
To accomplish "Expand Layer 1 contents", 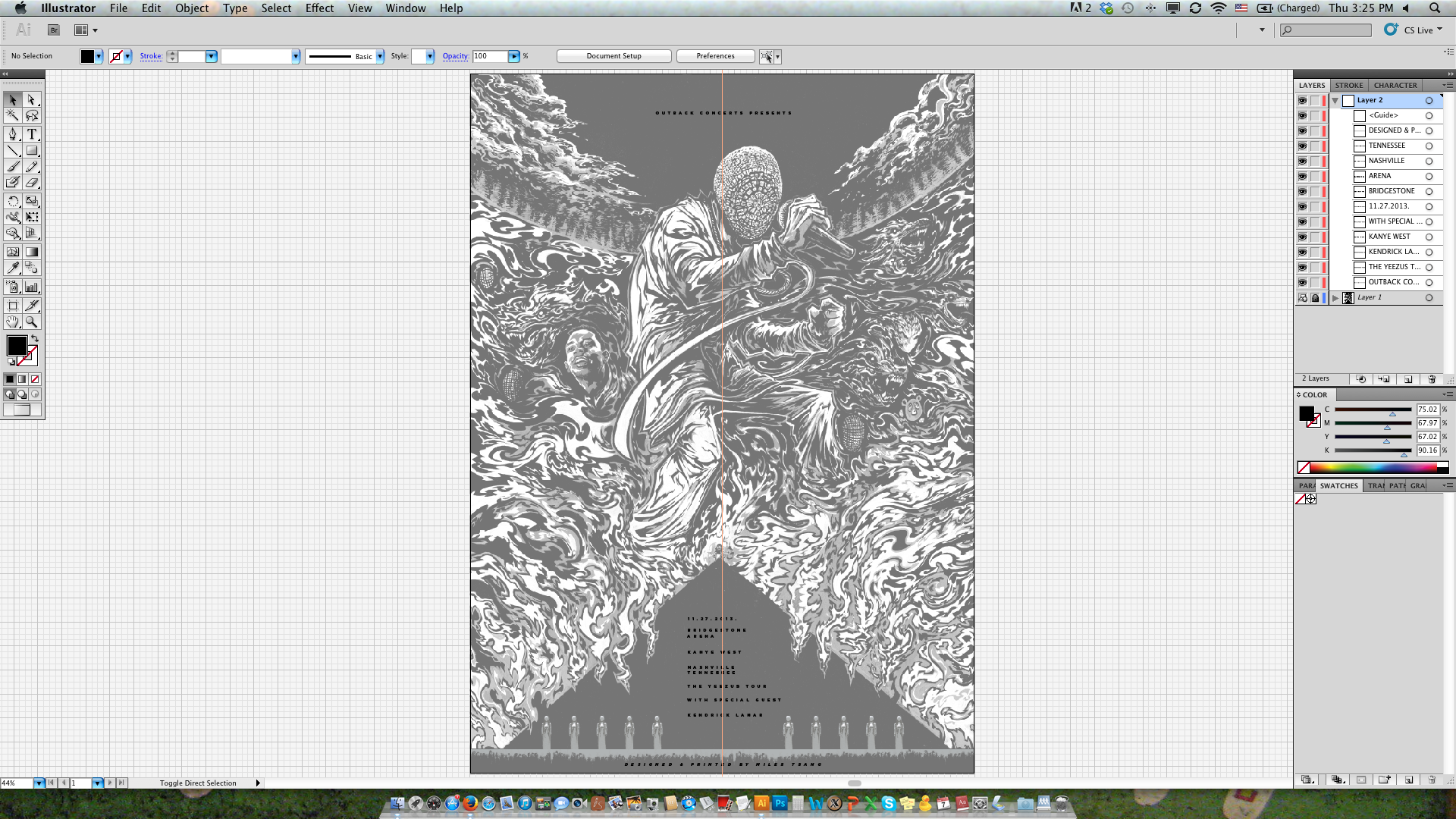I will (x=1335, y=298).
